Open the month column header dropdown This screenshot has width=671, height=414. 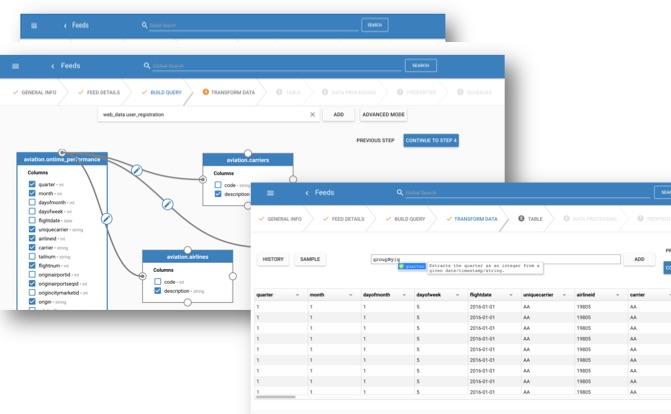350,295
